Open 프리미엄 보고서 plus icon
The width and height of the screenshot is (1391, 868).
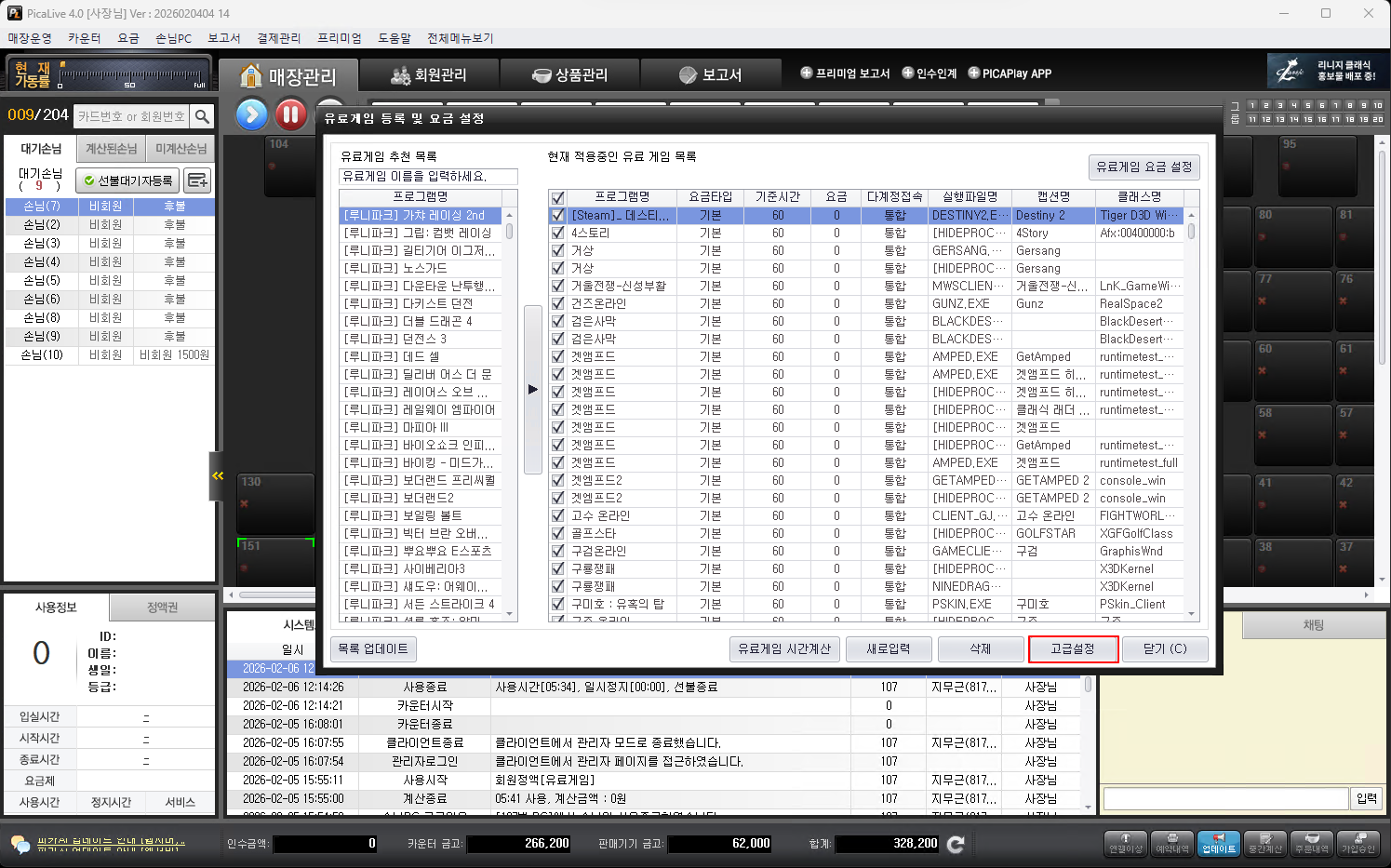coord(807,73)
